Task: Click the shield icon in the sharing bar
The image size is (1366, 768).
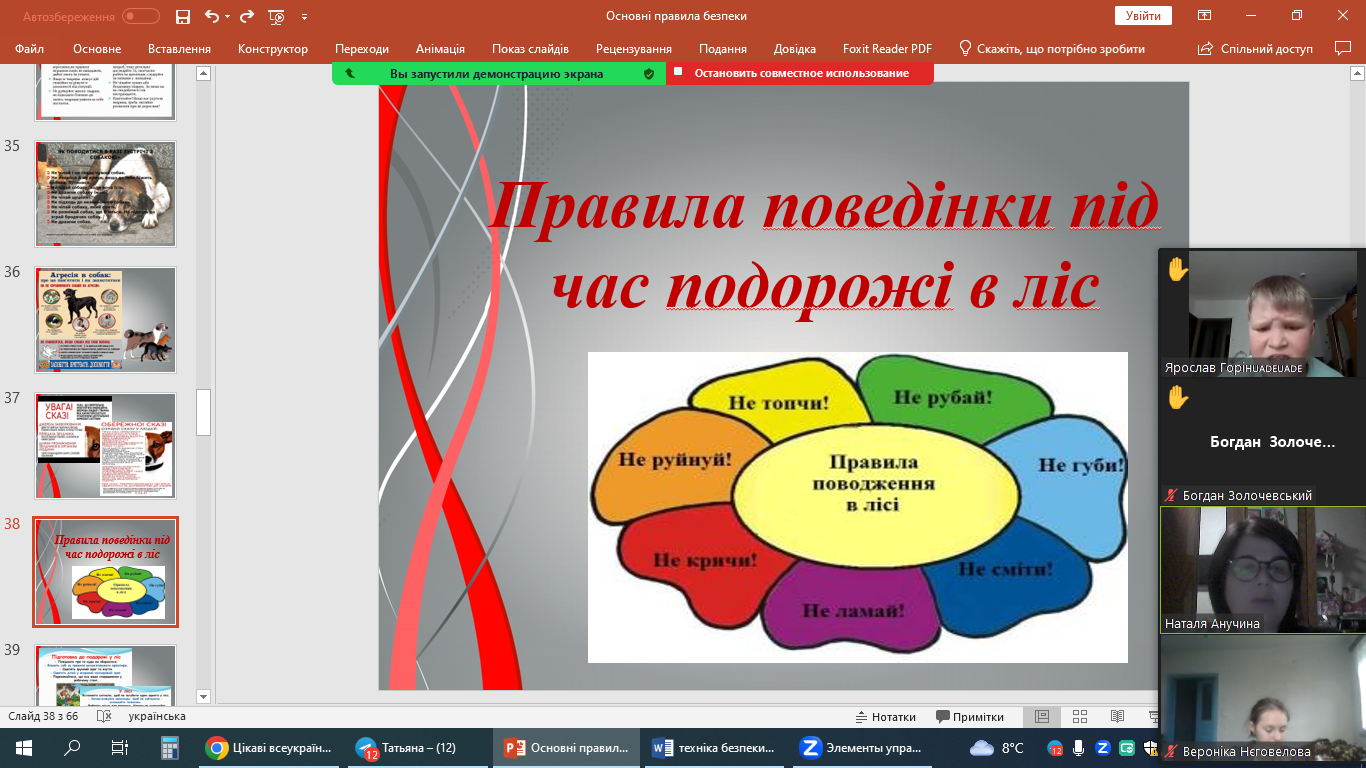Action: pyautogui.click(x=649, y=73)
